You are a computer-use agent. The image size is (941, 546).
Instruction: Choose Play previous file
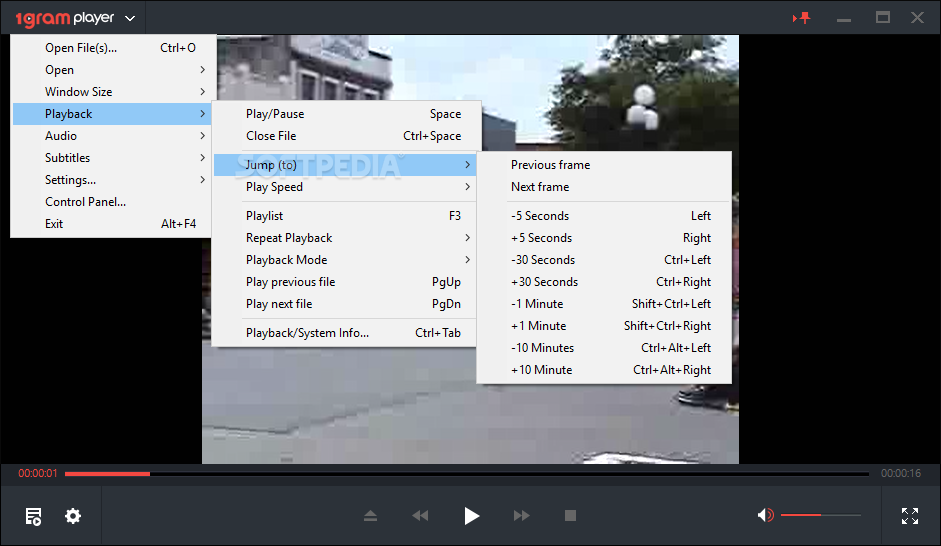tap(345, 282)
